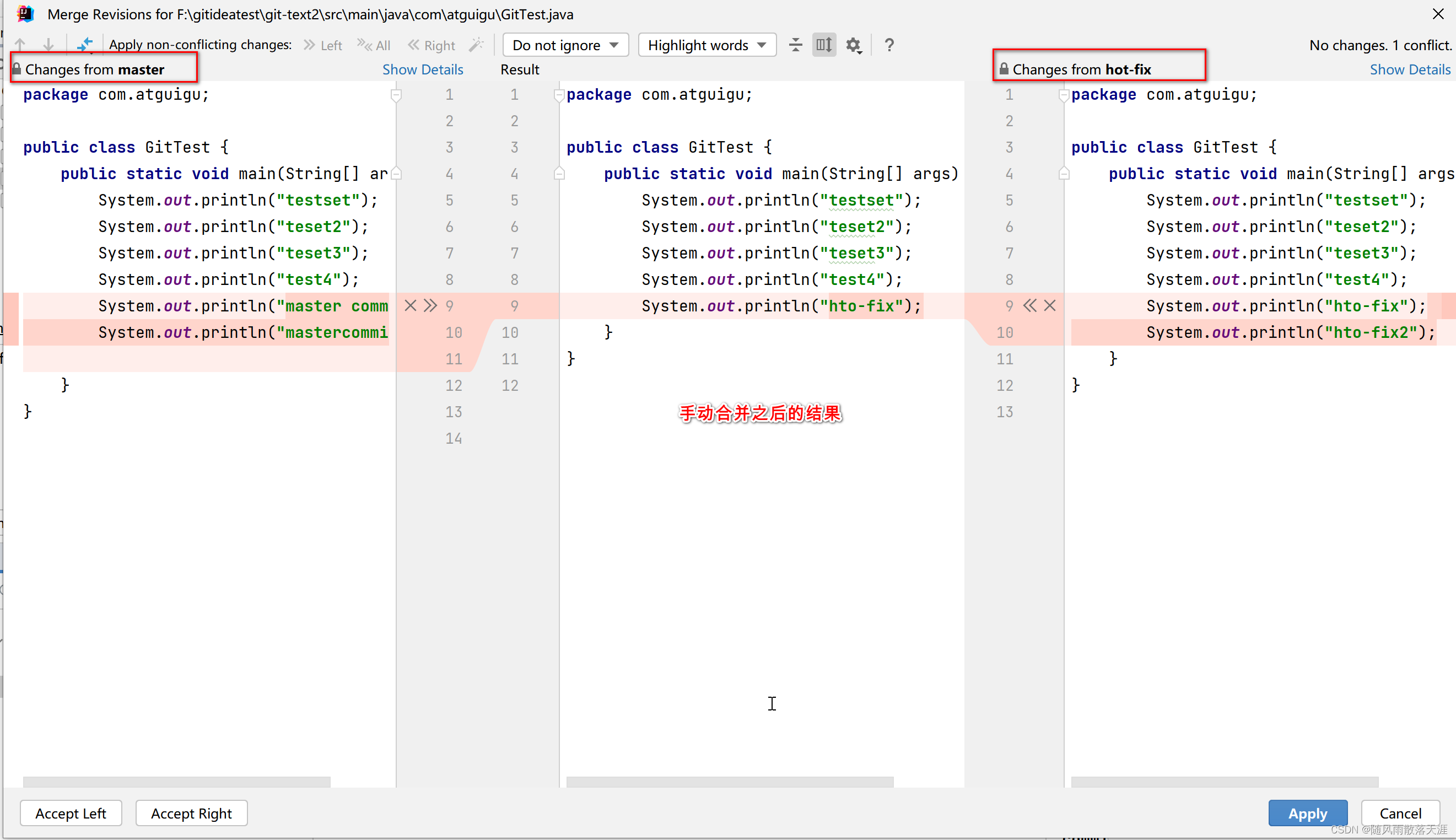Click the Result pane horizontal scrollbar
Viewport: 1456px width, 840px height.
[729, 781]
